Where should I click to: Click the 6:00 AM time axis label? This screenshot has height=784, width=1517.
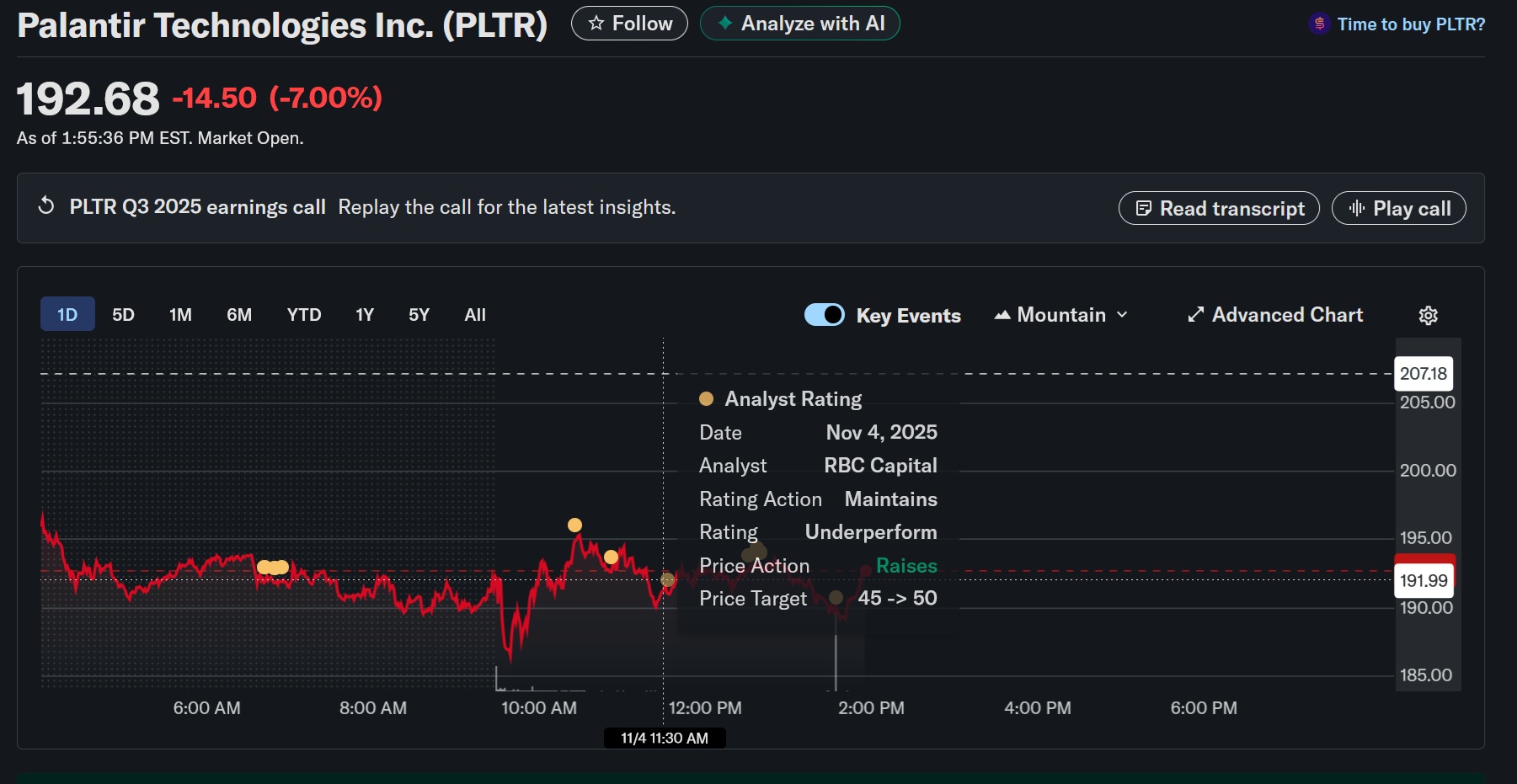206,708
